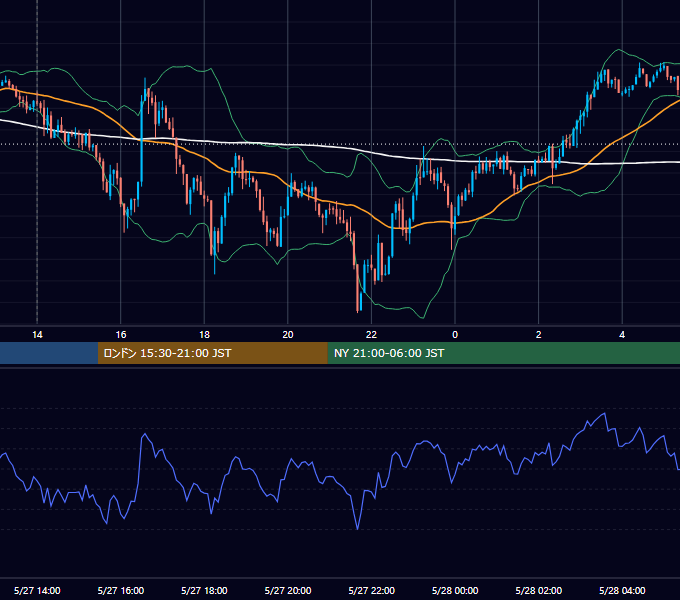Click the 4 hour label on price chart axis
This screenshot has width=680, height=600.
[622, 335]
